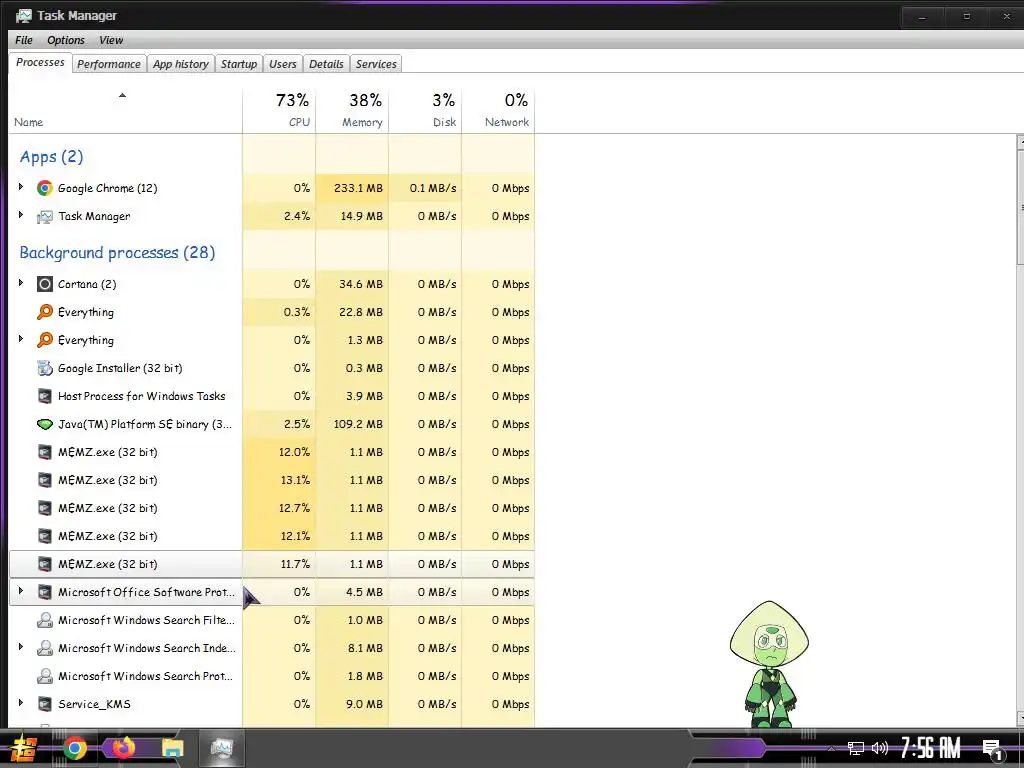The image size is (1024, 768).
Task: Open the View menu
Action: [111, 40]
